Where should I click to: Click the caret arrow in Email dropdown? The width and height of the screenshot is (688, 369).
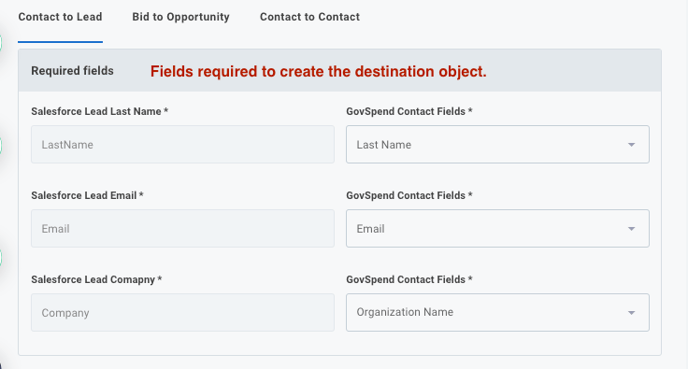click(x=631, y=229)
